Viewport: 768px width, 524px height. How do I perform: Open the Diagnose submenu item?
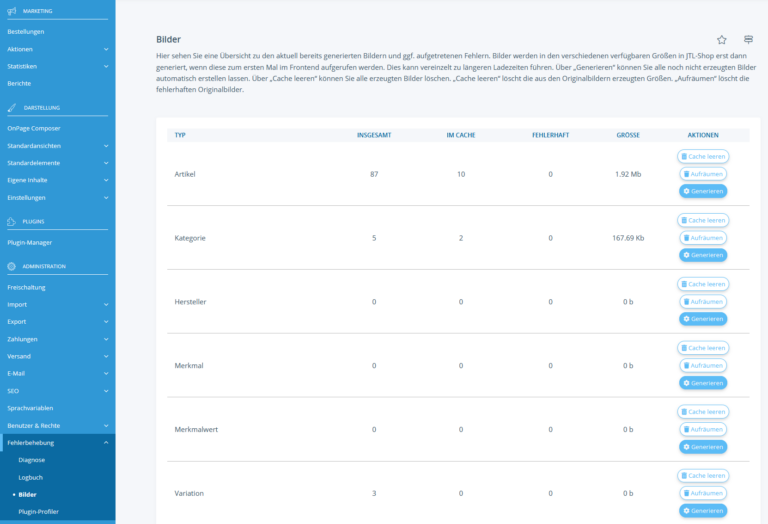[32, 459]
